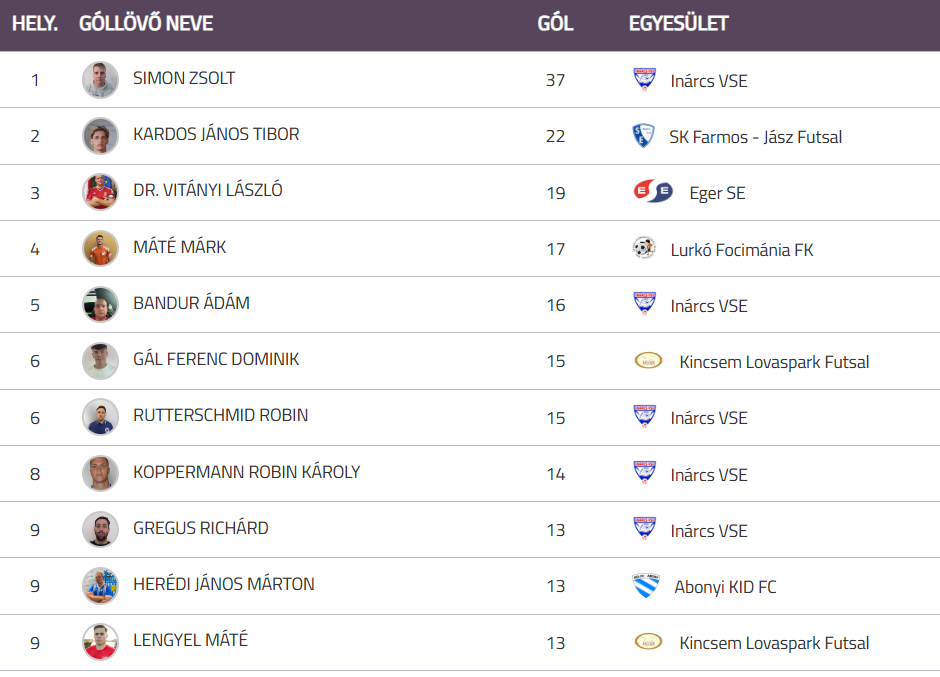Click Kincsem Lovaspark logo in Lengyel Máté row
940x677 pixels.
(648, 642)
